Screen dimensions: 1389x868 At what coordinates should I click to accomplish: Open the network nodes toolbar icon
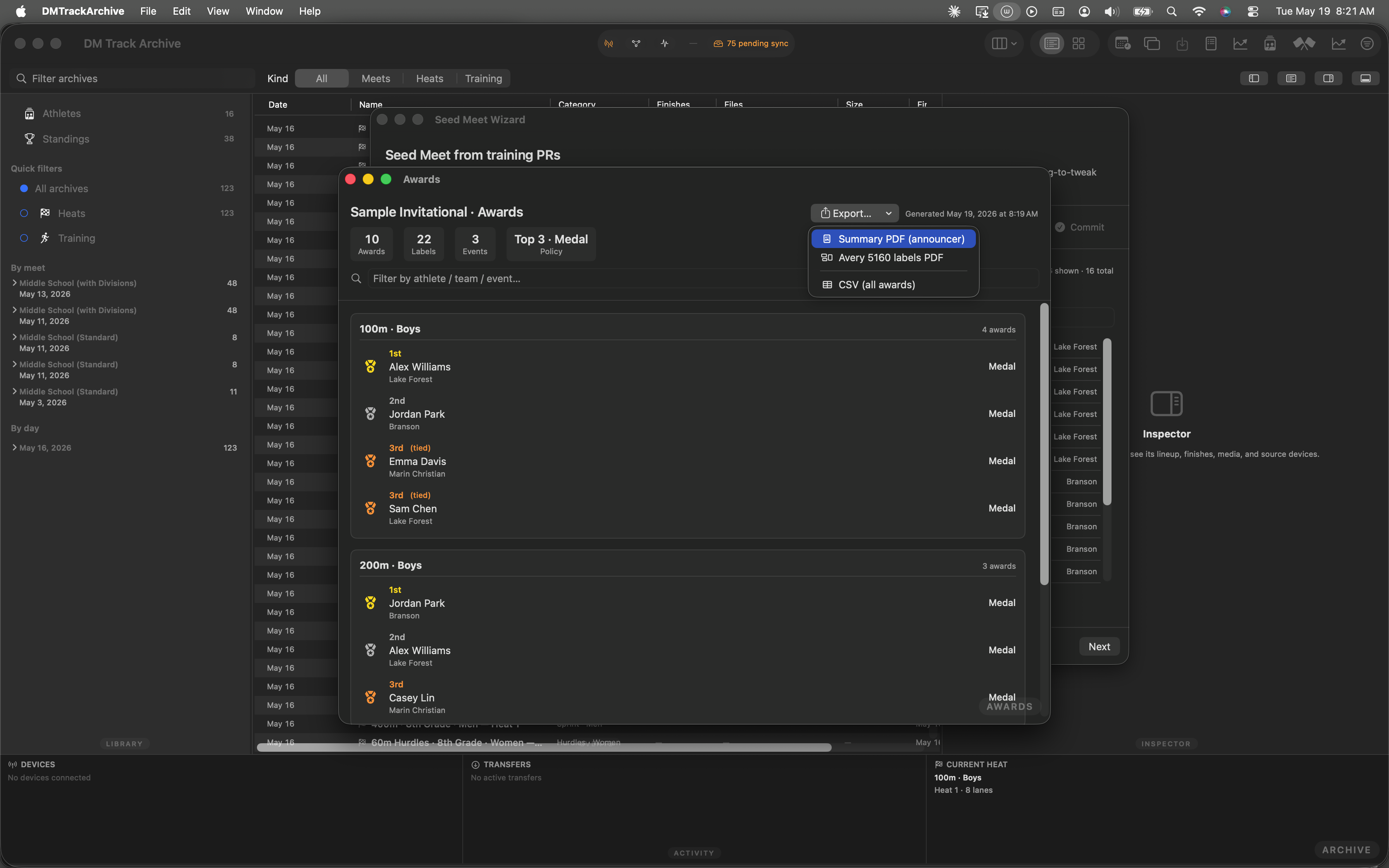pos(636,44)
